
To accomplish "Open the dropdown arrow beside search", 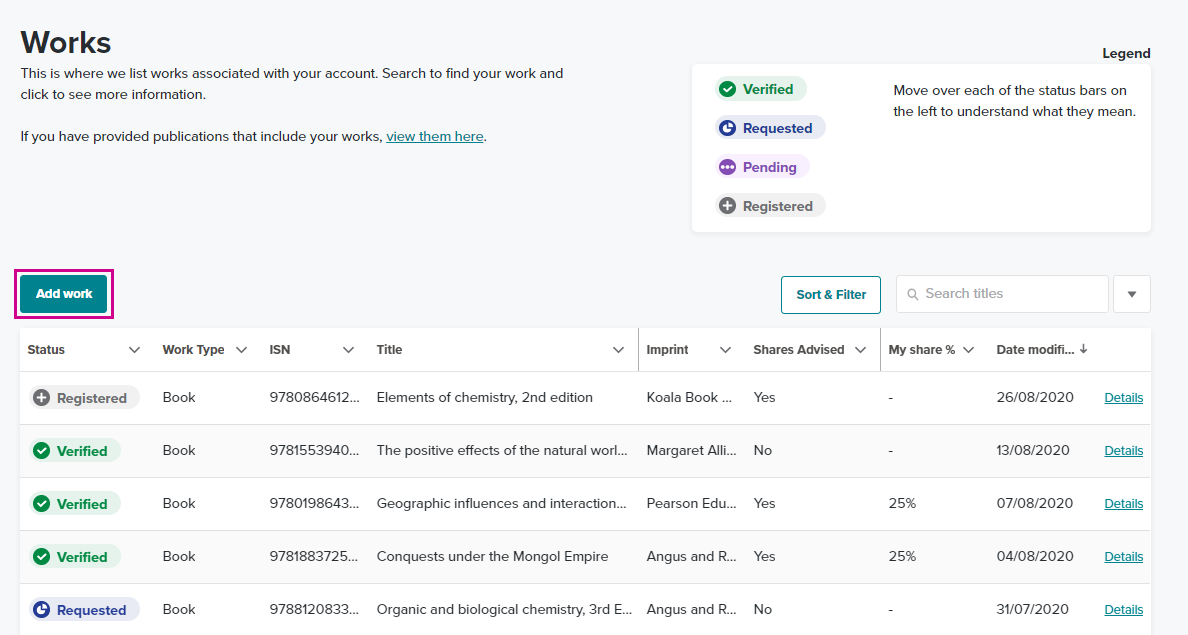I will point(1131,294).
